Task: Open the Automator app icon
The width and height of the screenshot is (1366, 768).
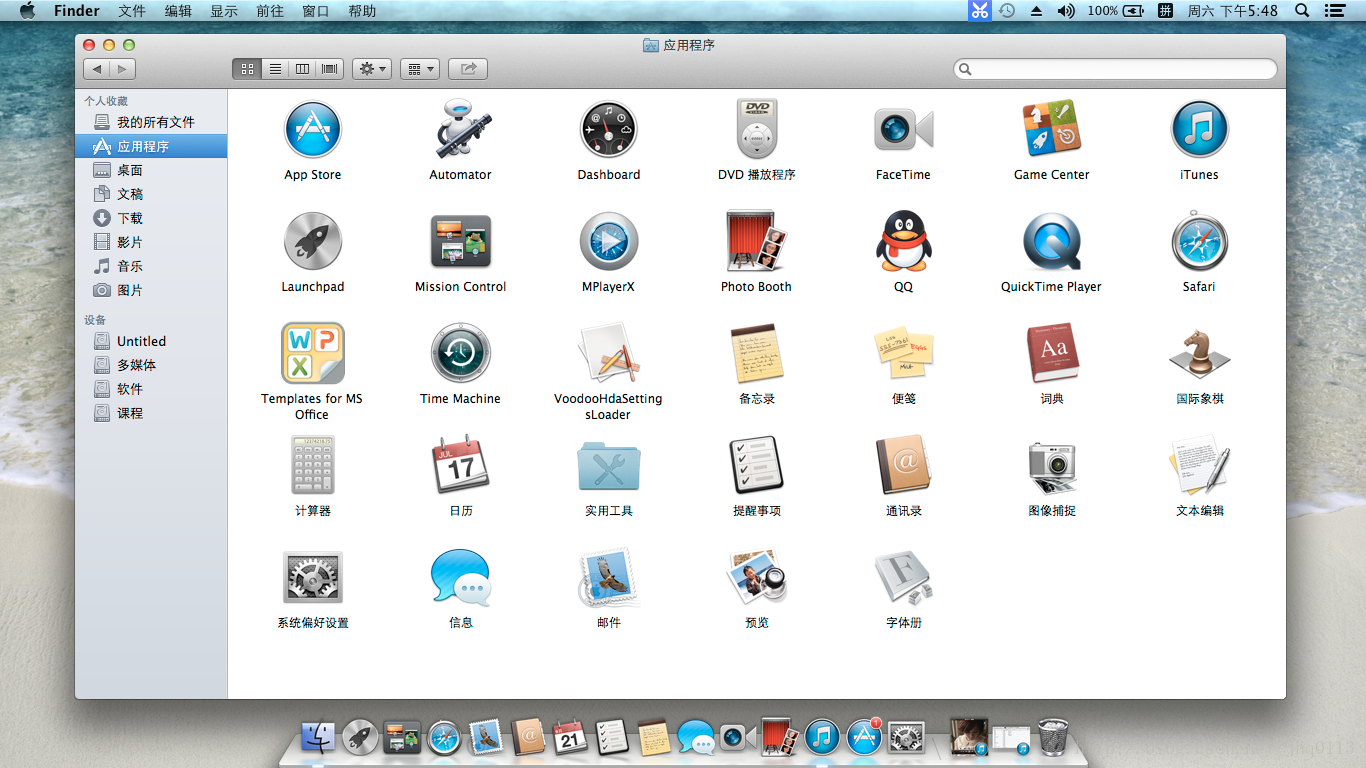Action: tap(460, 130)
